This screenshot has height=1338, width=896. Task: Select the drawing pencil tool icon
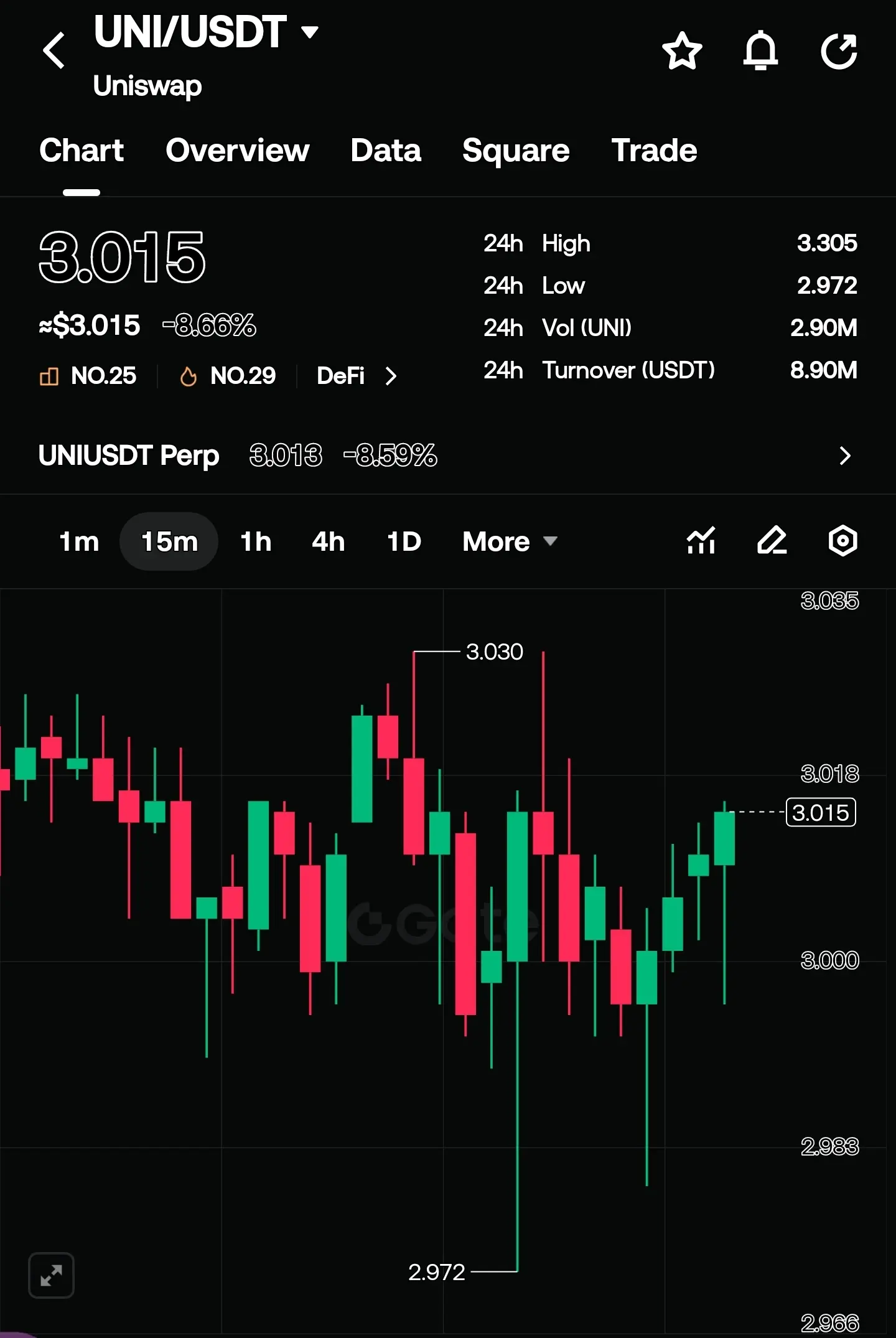point(772,540)
